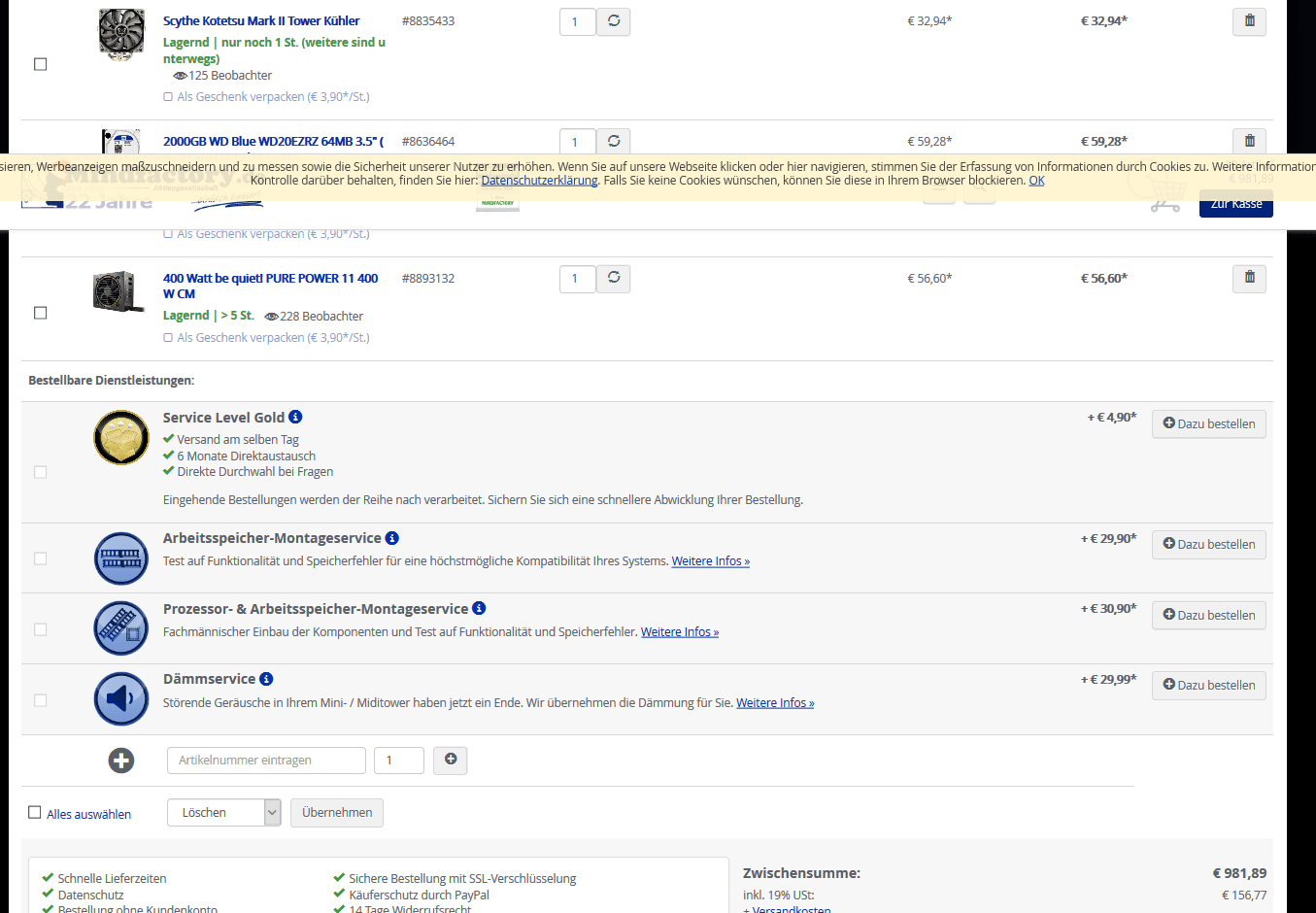Click the Dämmservice speaker icon
The width and height of the screenshot is (1316, 913).
coord(121,699)
